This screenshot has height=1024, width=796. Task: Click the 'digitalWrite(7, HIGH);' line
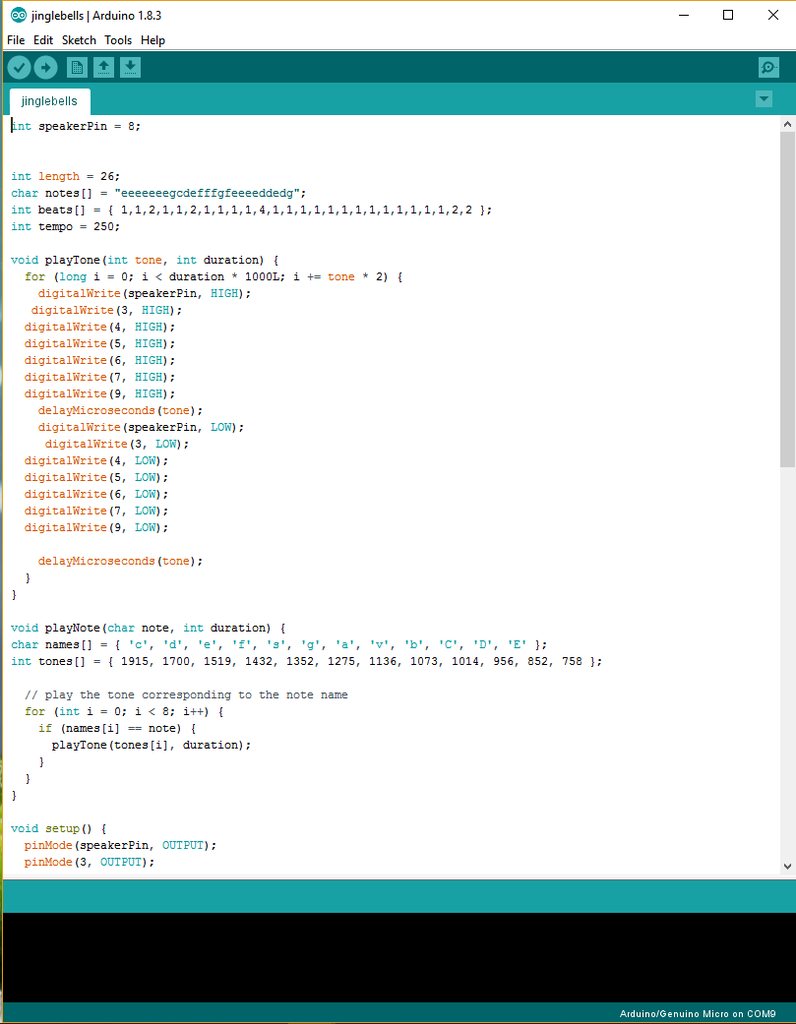pos(100,377)
